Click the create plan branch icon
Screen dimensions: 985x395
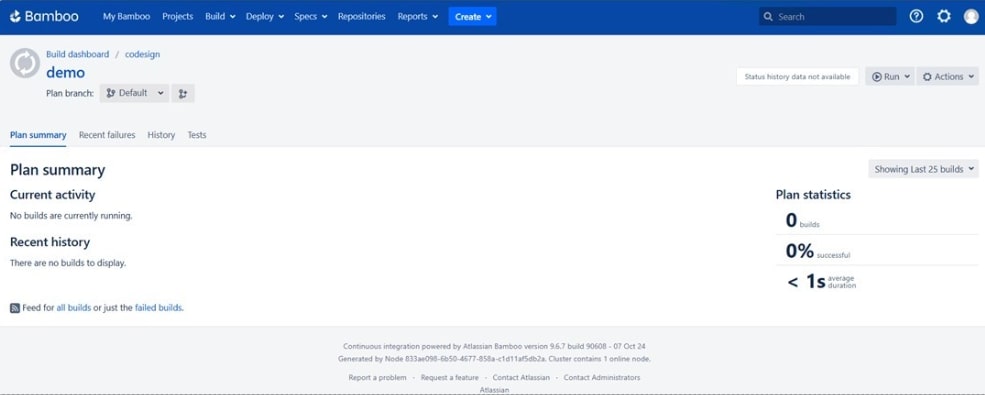[183, 93]
